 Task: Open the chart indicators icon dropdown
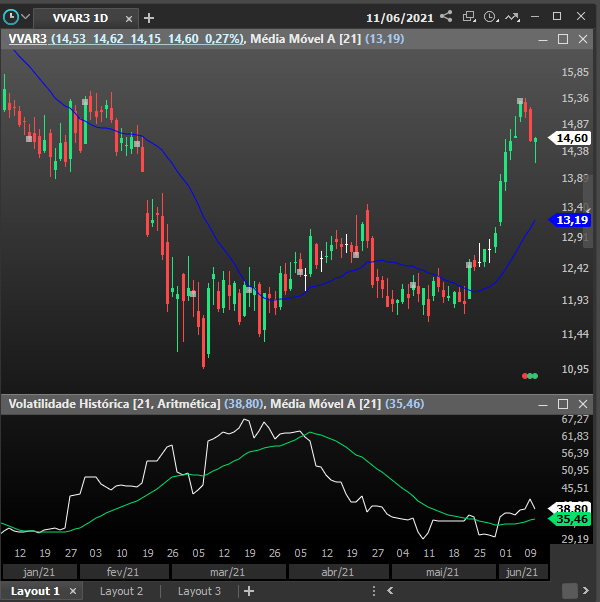(512, 17)
